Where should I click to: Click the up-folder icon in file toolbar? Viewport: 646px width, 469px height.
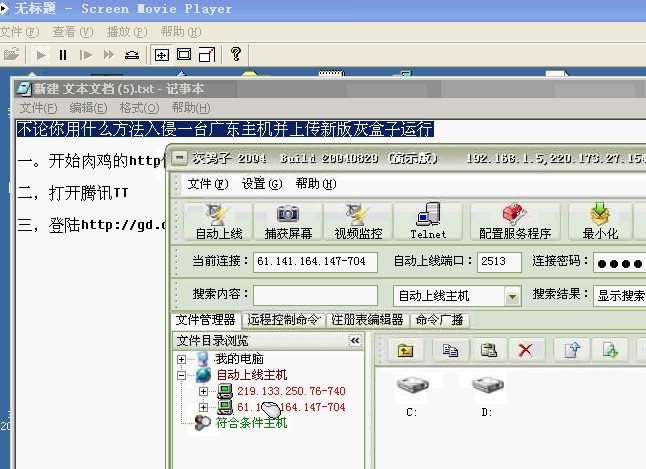pos(406,349)
